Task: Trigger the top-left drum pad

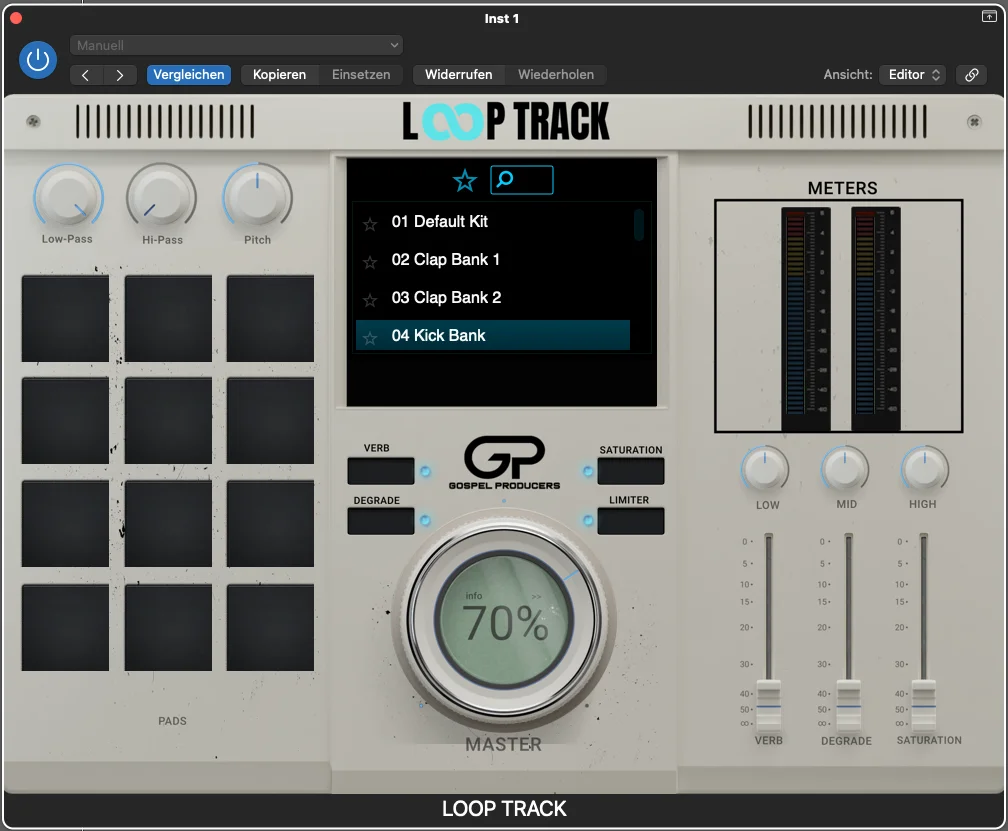Action: (x=66, y=319)
